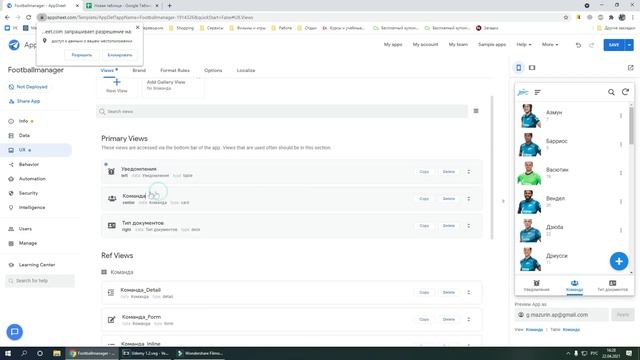The height and width of the screenshot is (360, 640).
Task: Click Copy on the Команда view
Action: [x=424, y=199]
